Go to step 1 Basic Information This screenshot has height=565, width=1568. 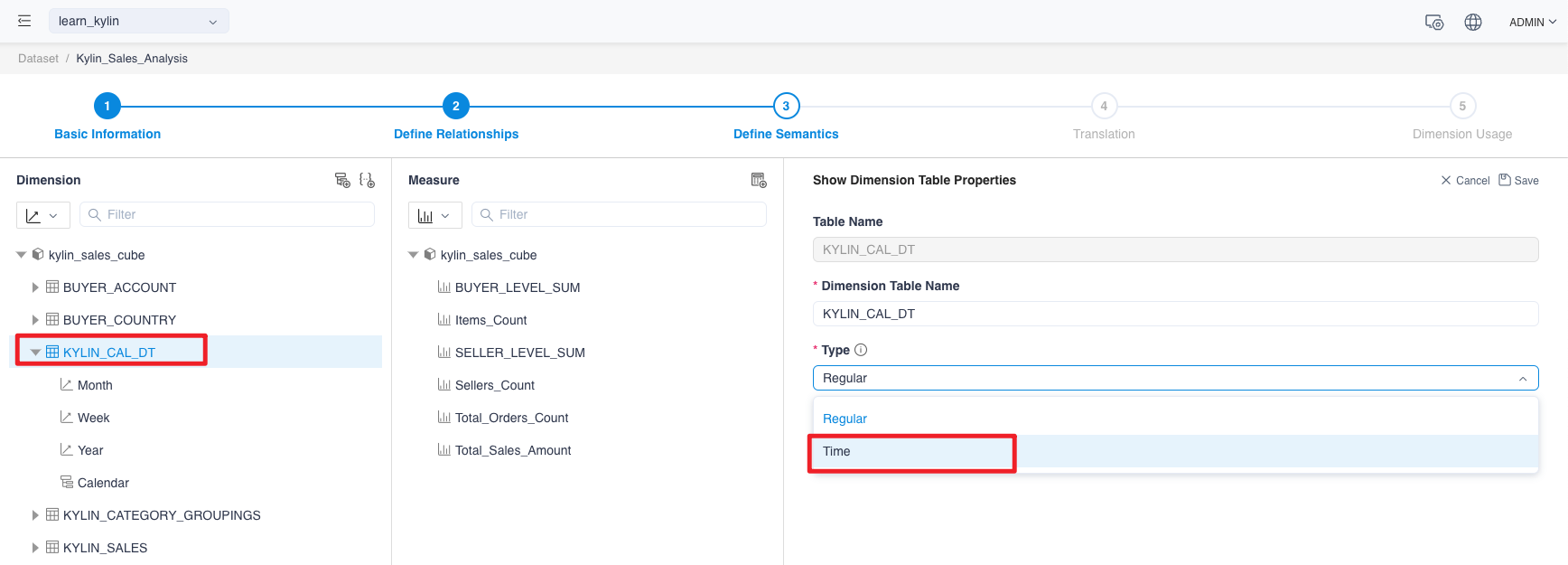(107, 106)
